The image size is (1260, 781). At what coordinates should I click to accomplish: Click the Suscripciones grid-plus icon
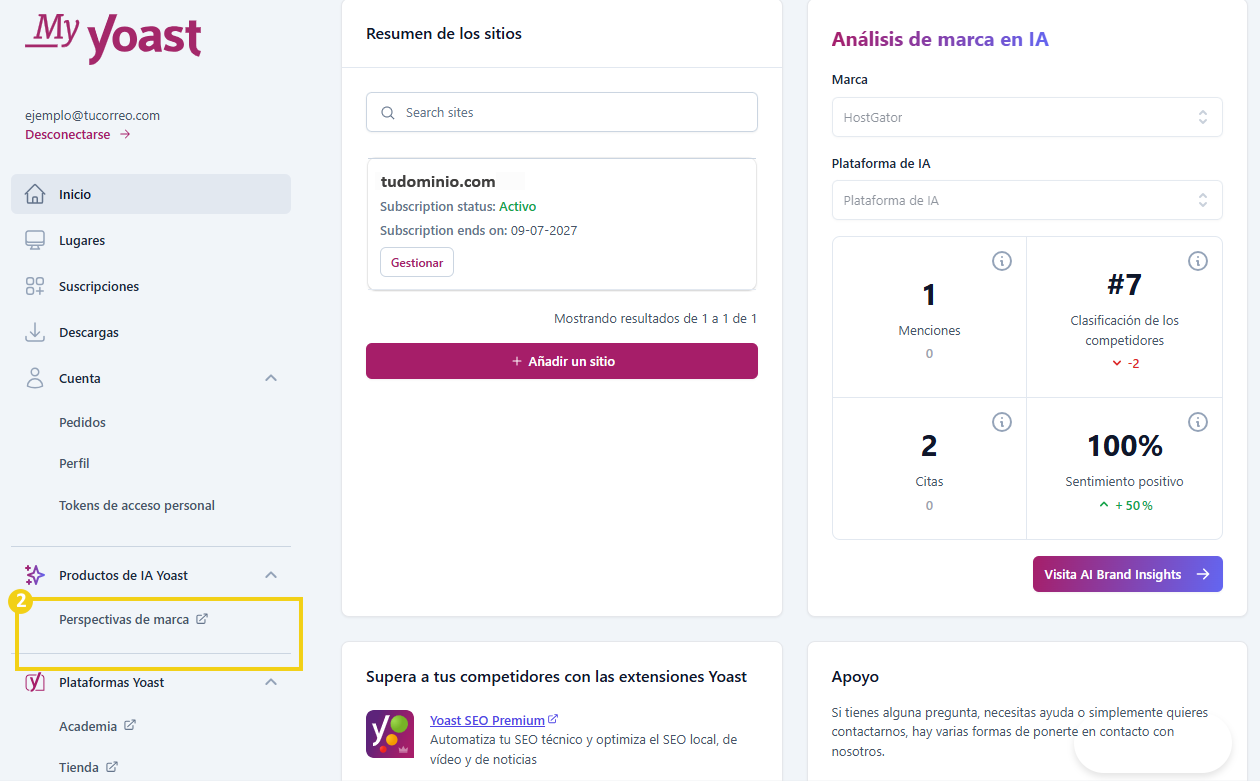[35, 286]
